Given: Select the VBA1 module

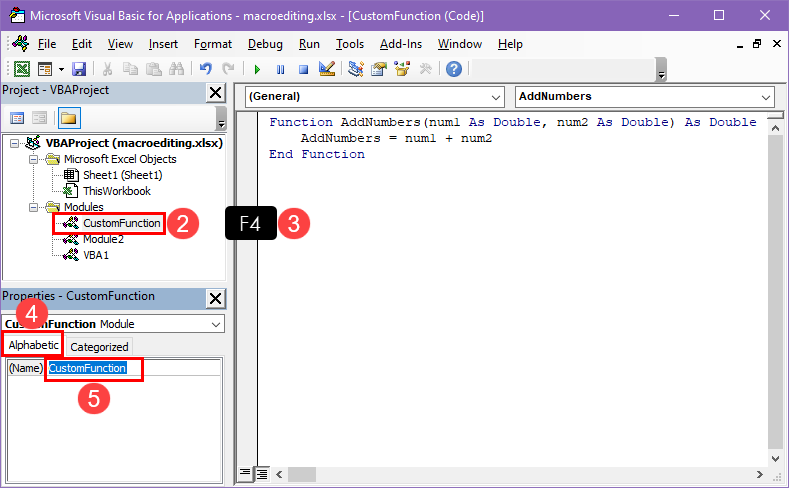Looking at the screenshot, I should (x=96, y=255).
